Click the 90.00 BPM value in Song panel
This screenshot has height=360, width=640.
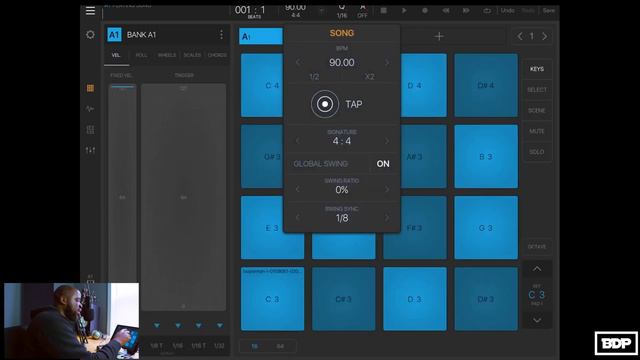[342, 62]
